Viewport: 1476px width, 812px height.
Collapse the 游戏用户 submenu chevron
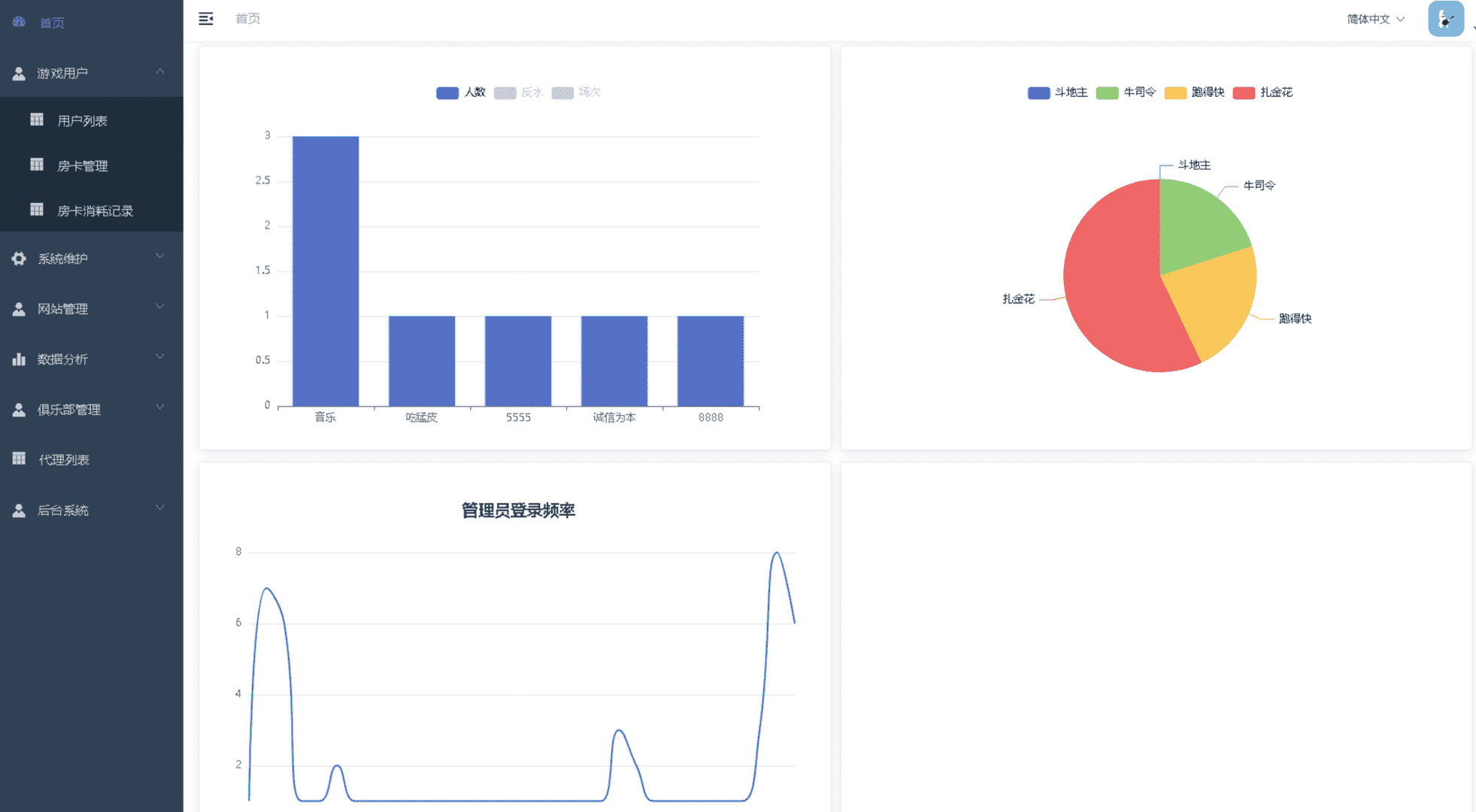159,72
